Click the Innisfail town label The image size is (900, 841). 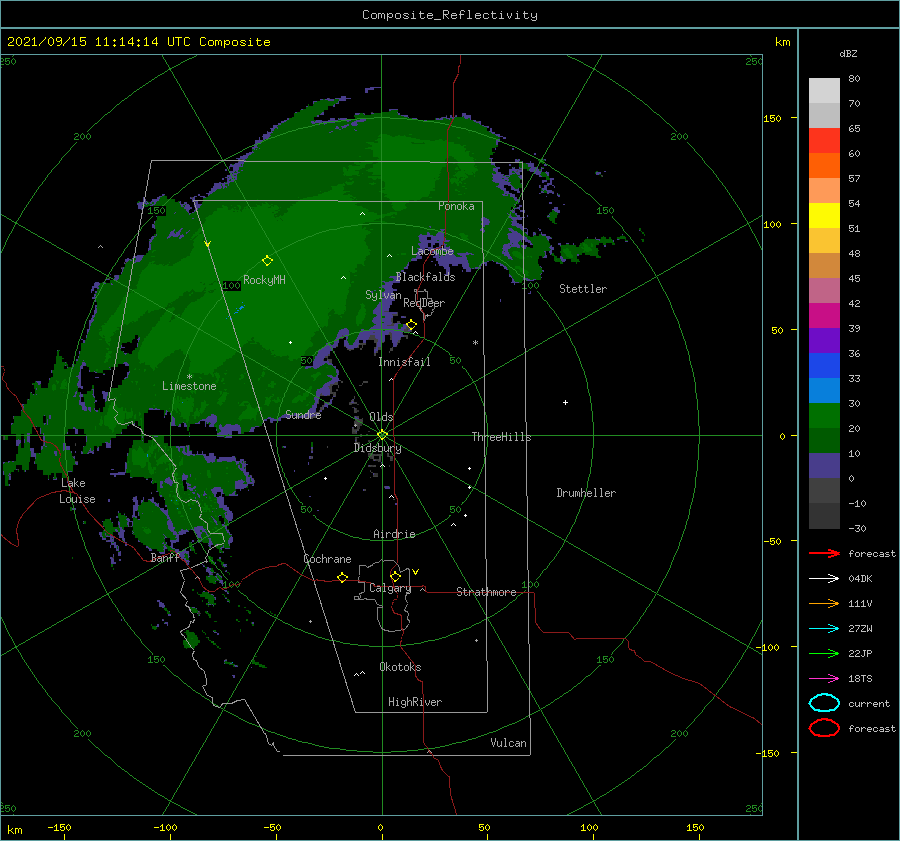coord(404,362)
